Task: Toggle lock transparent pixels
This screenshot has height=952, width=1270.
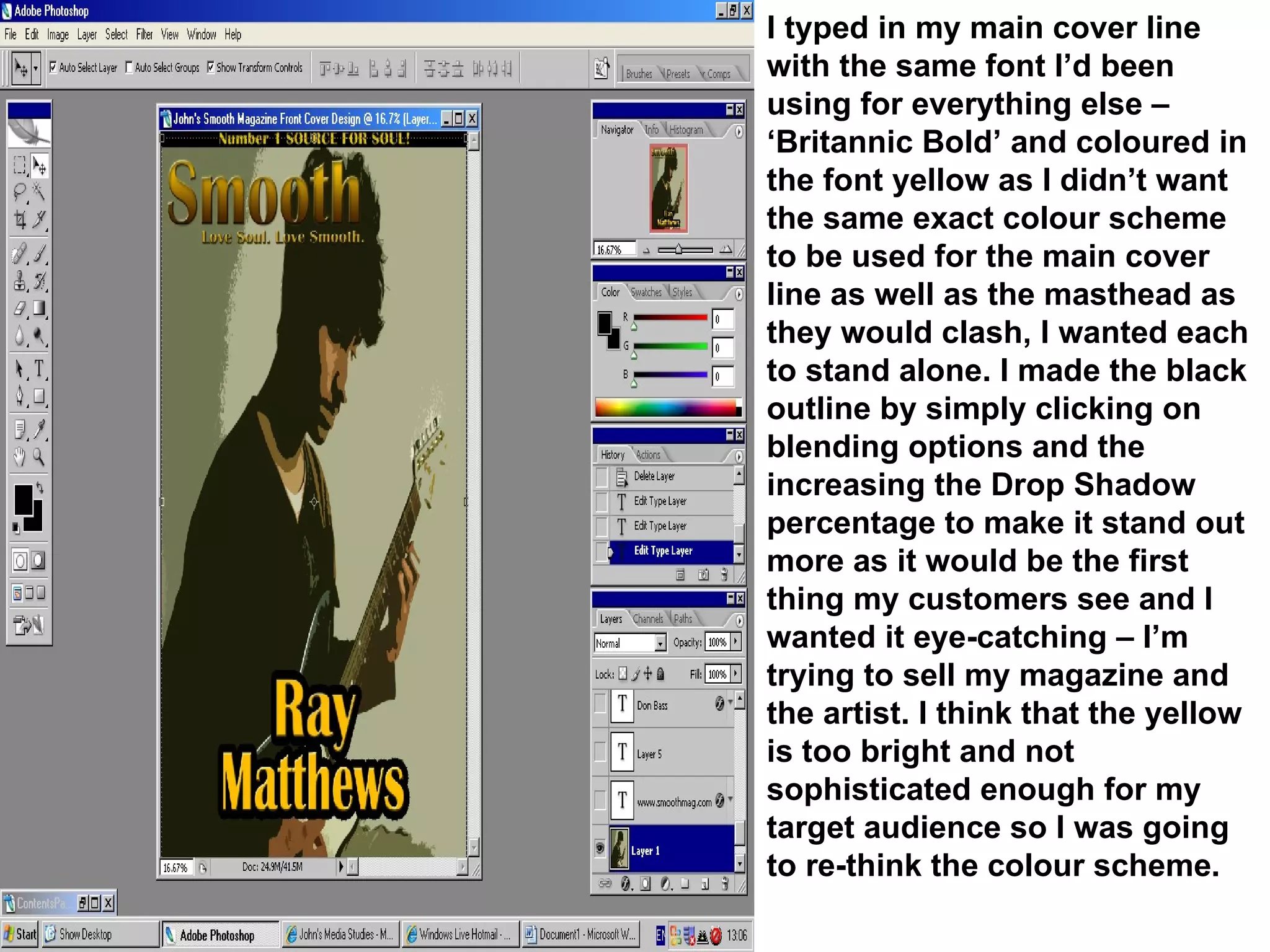Action: point(623,674)
